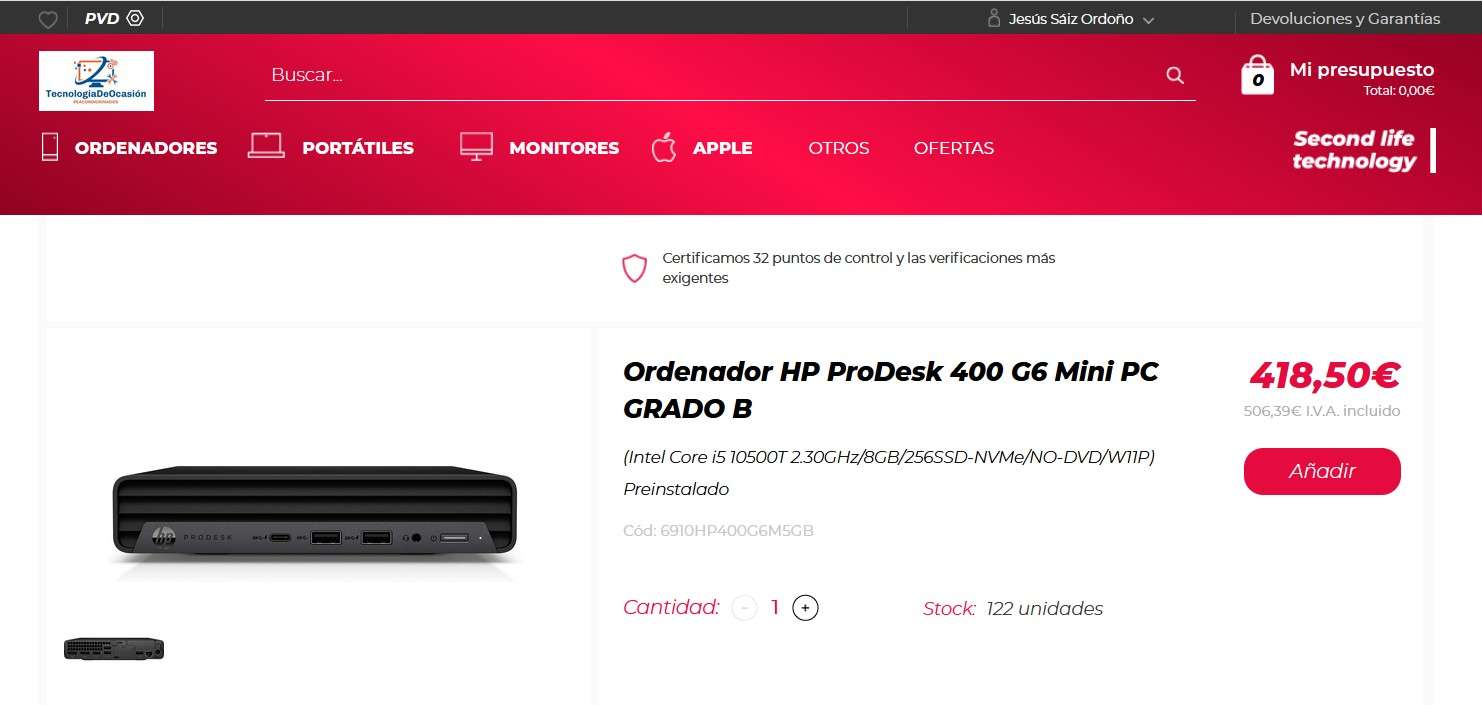Increase quantity with the plus button

tap(805, 607)
